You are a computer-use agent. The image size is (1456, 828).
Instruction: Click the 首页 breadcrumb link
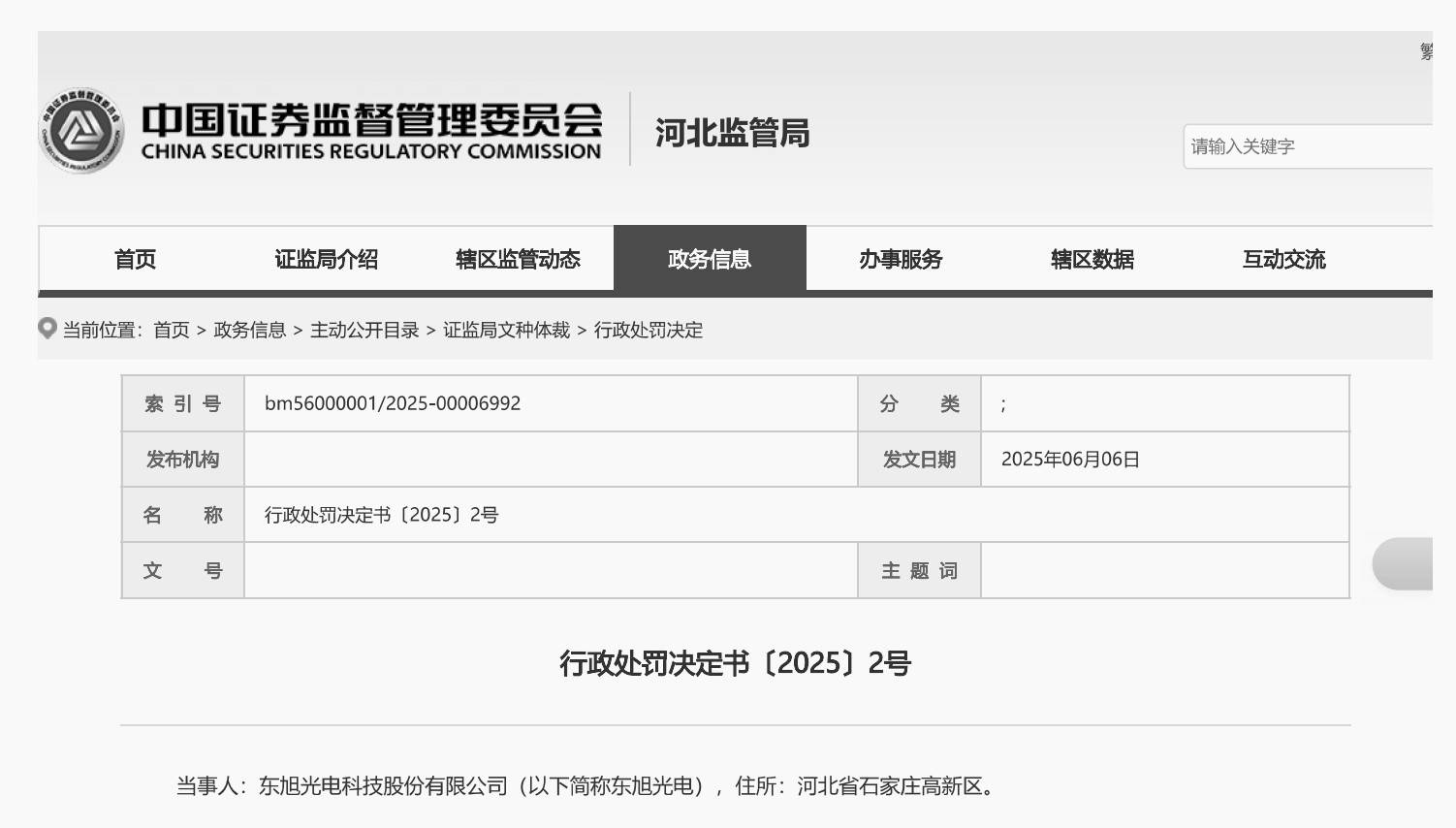pos(172,330)
